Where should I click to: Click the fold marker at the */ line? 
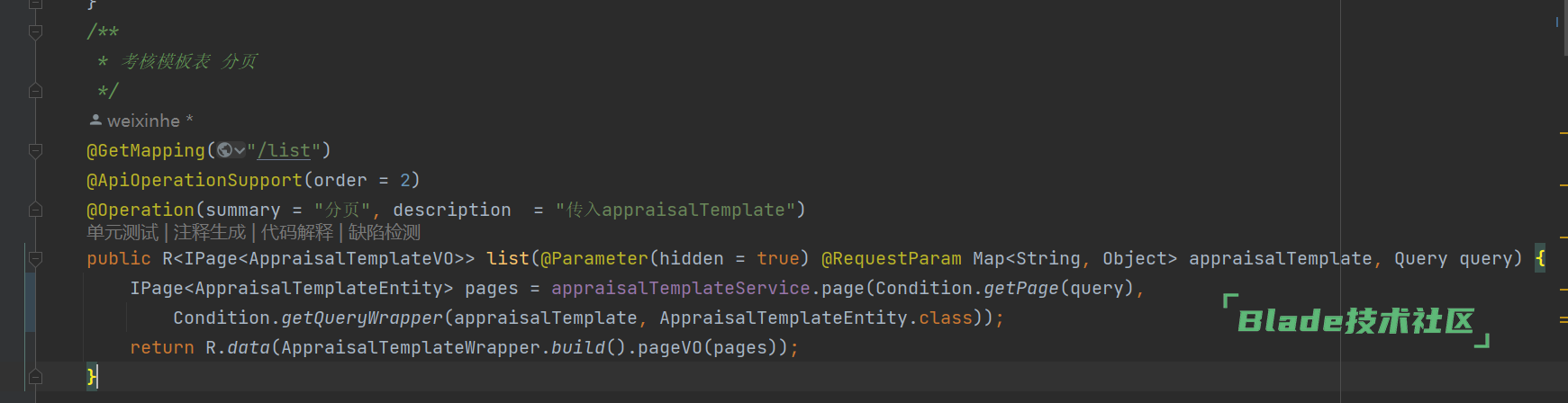tap(36, 91)
